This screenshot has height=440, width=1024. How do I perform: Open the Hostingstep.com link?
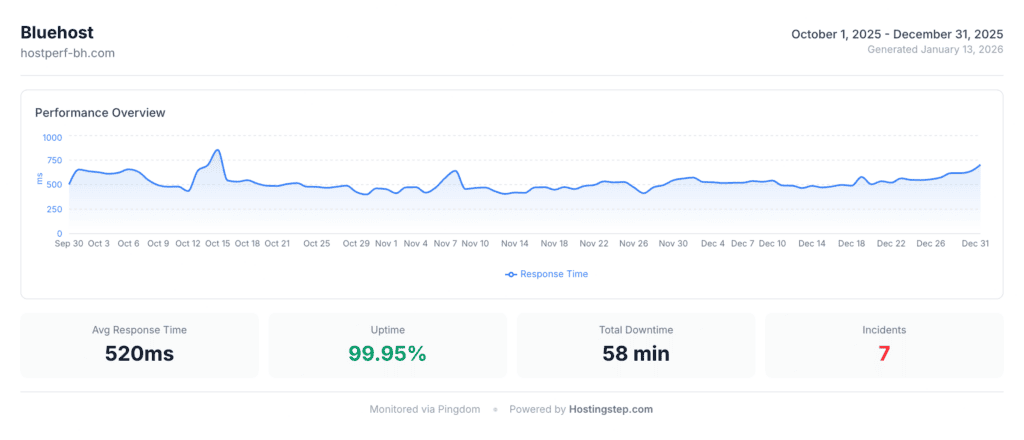611,409
